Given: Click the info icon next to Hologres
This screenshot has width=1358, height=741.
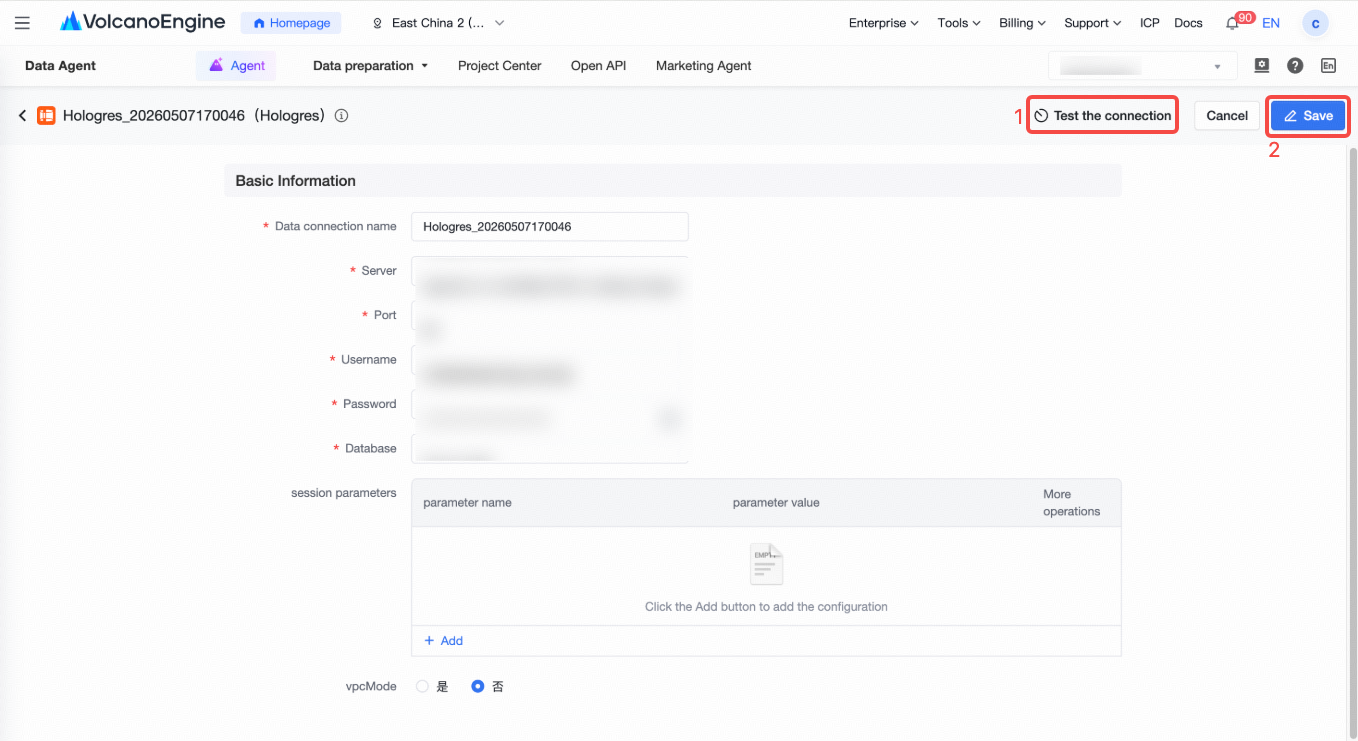Looking at the screenshot, I should click(x=341, y=116).
